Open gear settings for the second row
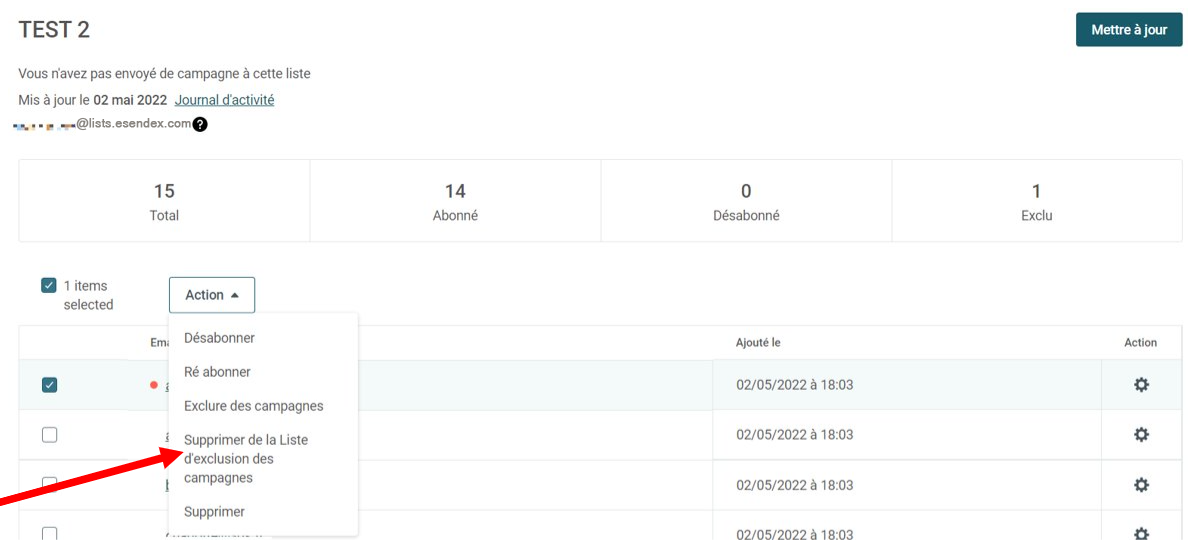Screen dimensions: 1191x557 click(x=1141, y=435)
